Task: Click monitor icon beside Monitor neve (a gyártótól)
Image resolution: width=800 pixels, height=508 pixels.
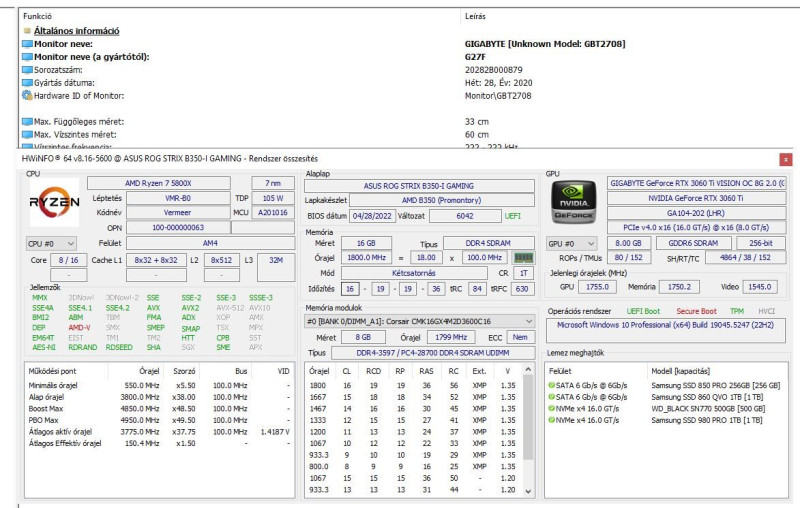Action: pyautogui.click(x=27, y=57)
